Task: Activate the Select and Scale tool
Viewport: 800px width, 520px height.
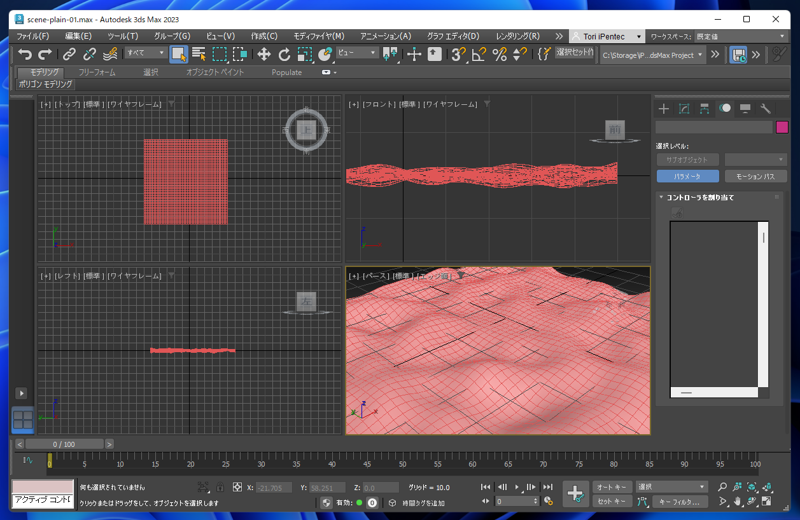Action: (305, 54)
